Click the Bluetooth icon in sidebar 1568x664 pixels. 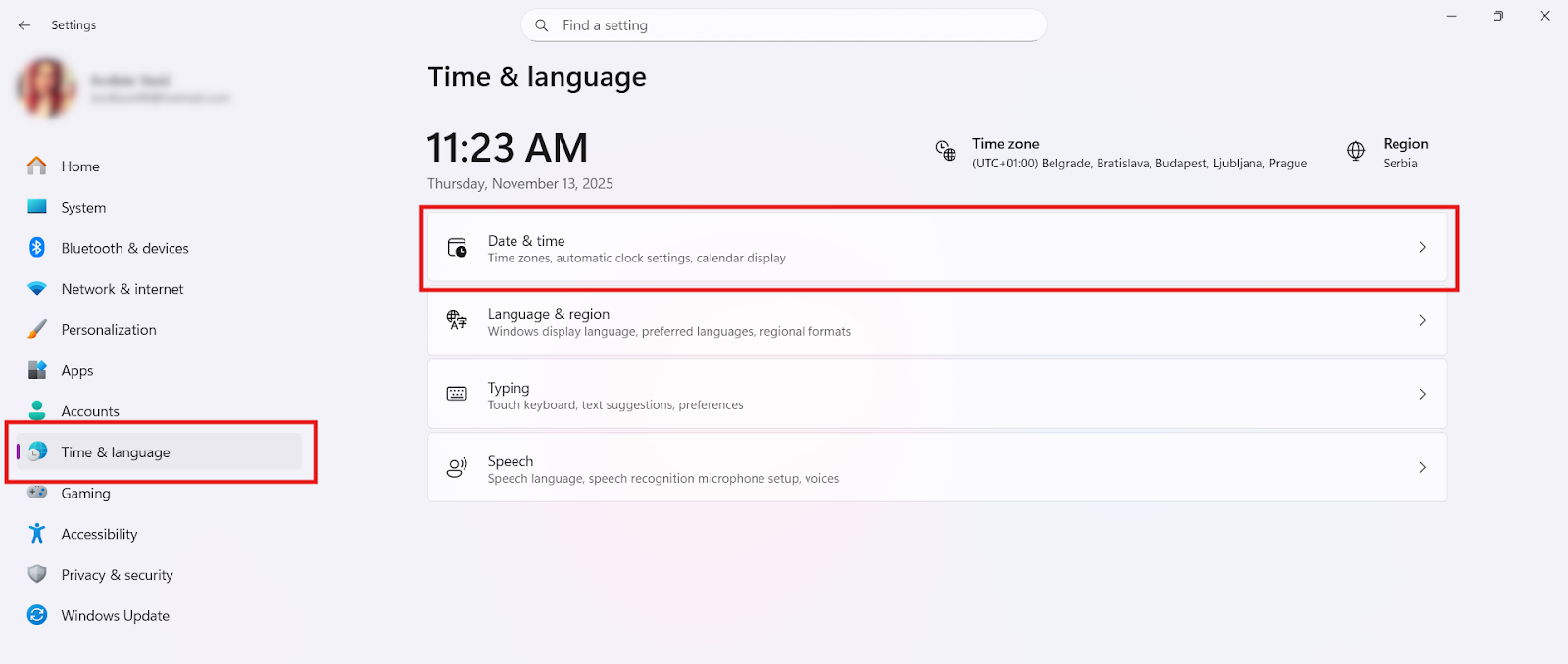37,248
